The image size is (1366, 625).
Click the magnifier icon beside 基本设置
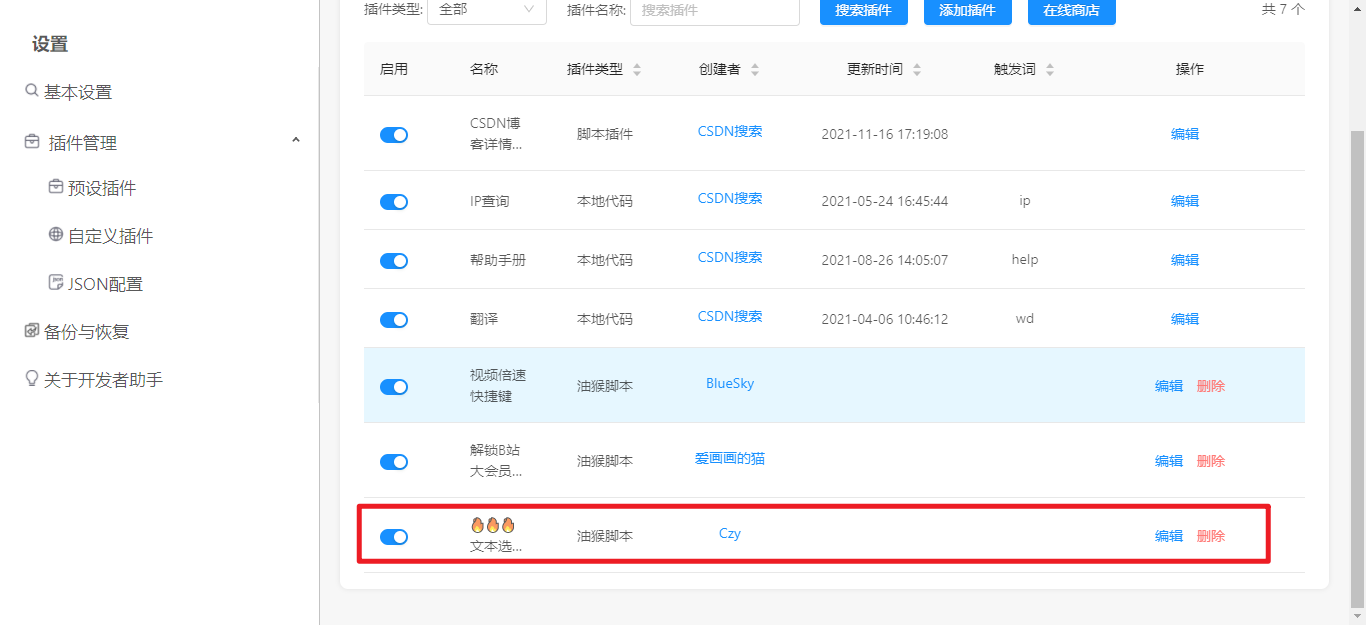pos(32,91)
